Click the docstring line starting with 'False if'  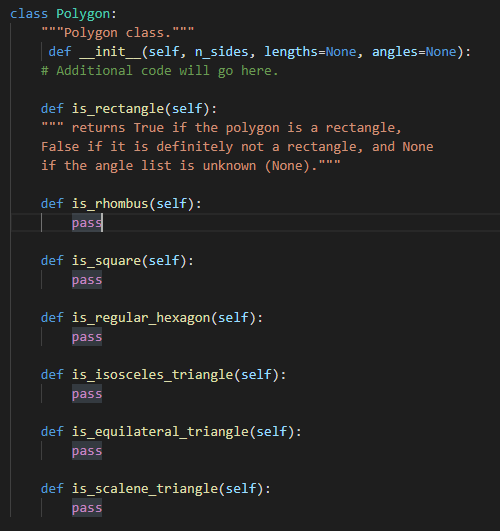click(237, 147)
